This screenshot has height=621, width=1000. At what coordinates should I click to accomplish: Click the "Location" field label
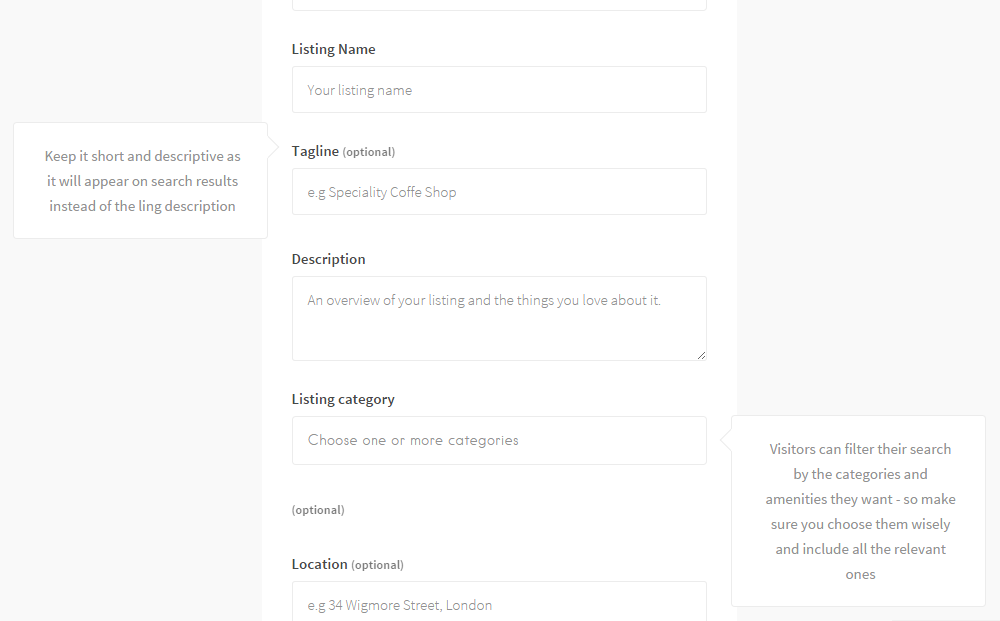click(319, 564)
